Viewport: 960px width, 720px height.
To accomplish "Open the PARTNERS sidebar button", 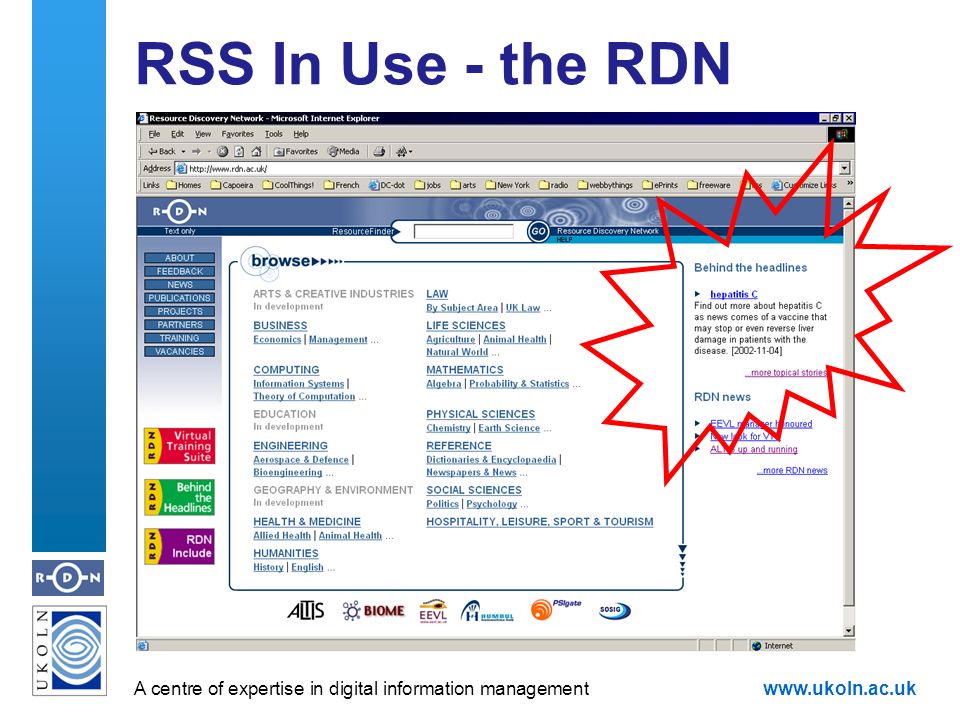I will point(179,324).
